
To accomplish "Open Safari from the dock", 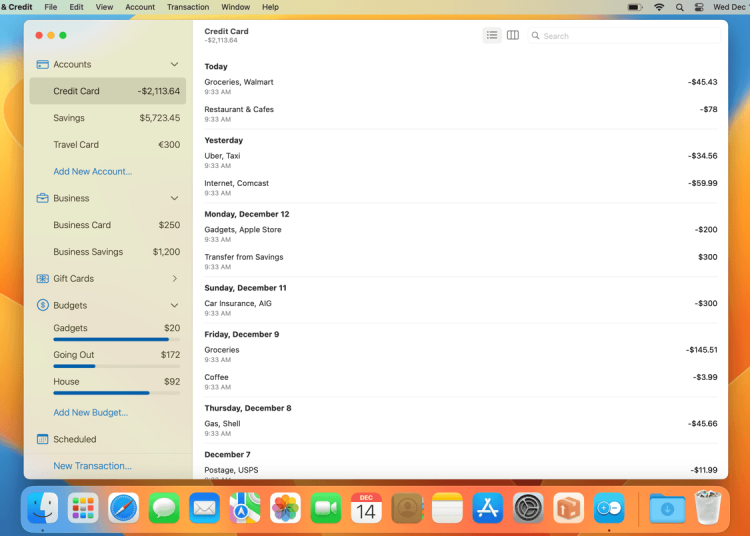I will [124, 509].
